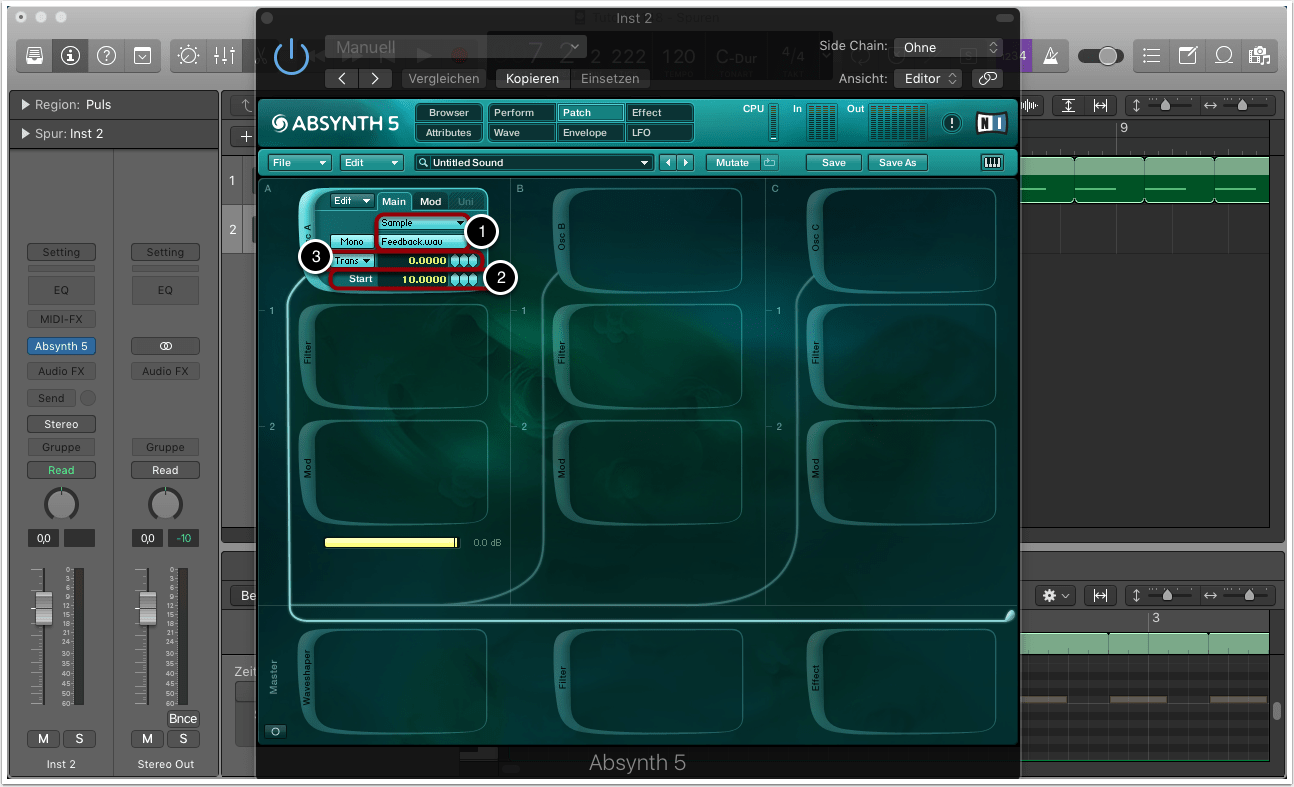The image size is (1294, 787).
Task: Mute the Inst 2 channel strip
Action: pyautogui.click(x=43, y=739)
